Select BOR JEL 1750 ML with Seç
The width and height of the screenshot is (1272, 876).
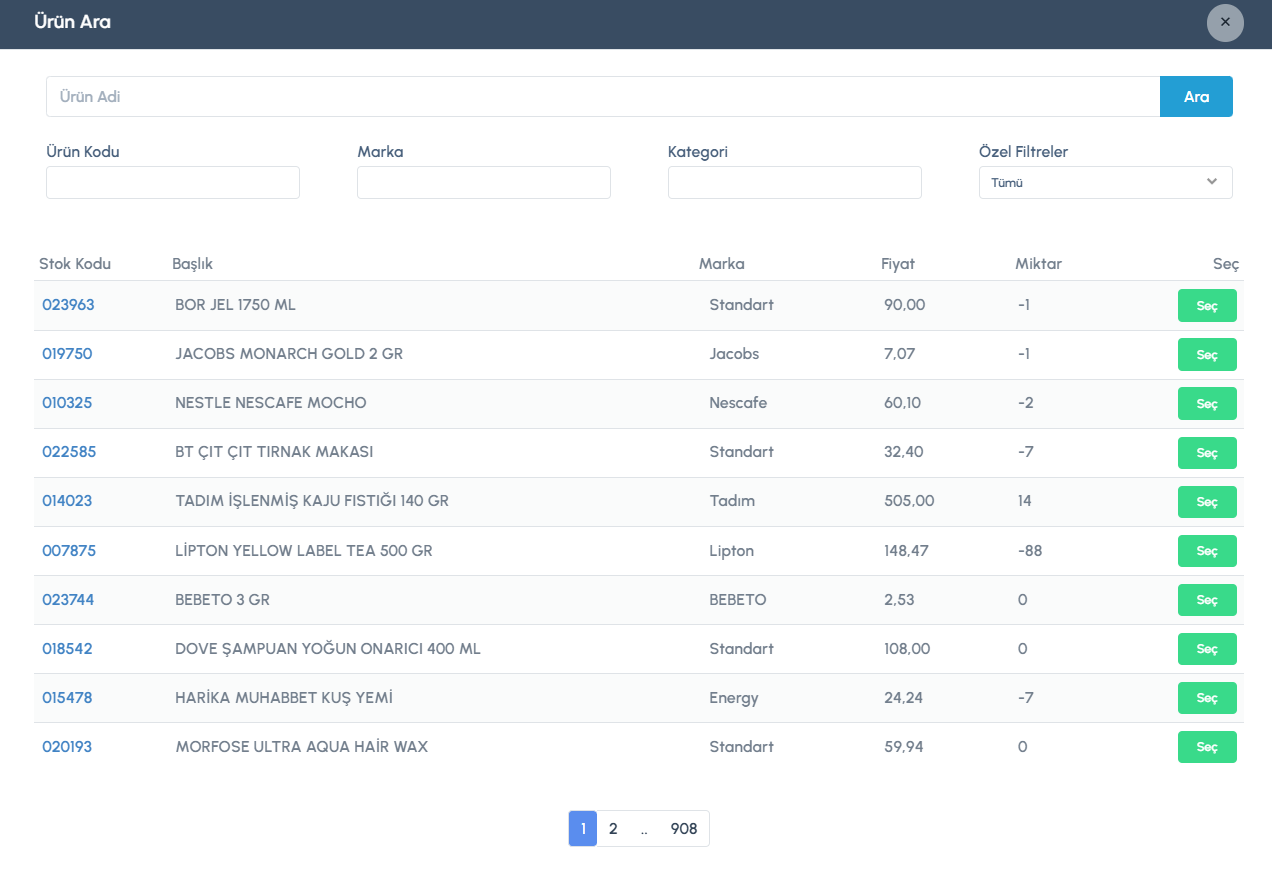tap(1206, 306)
